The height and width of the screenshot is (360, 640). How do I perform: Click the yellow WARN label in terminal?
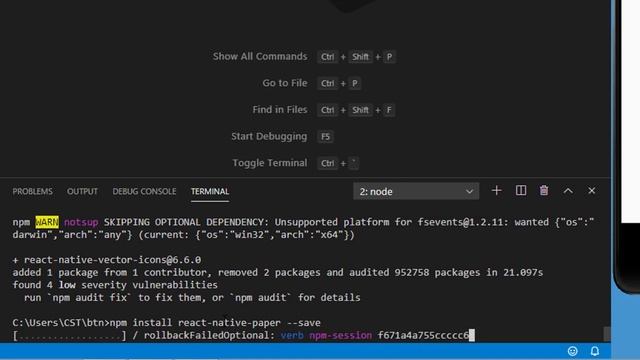tap(47, 222)
